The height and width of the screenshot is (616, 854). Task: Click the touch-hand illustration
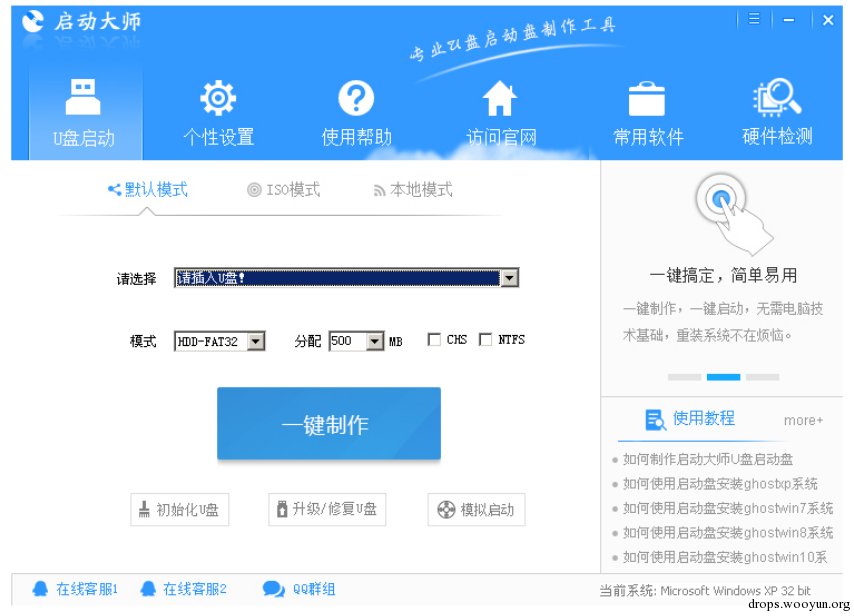pos(734,214)
